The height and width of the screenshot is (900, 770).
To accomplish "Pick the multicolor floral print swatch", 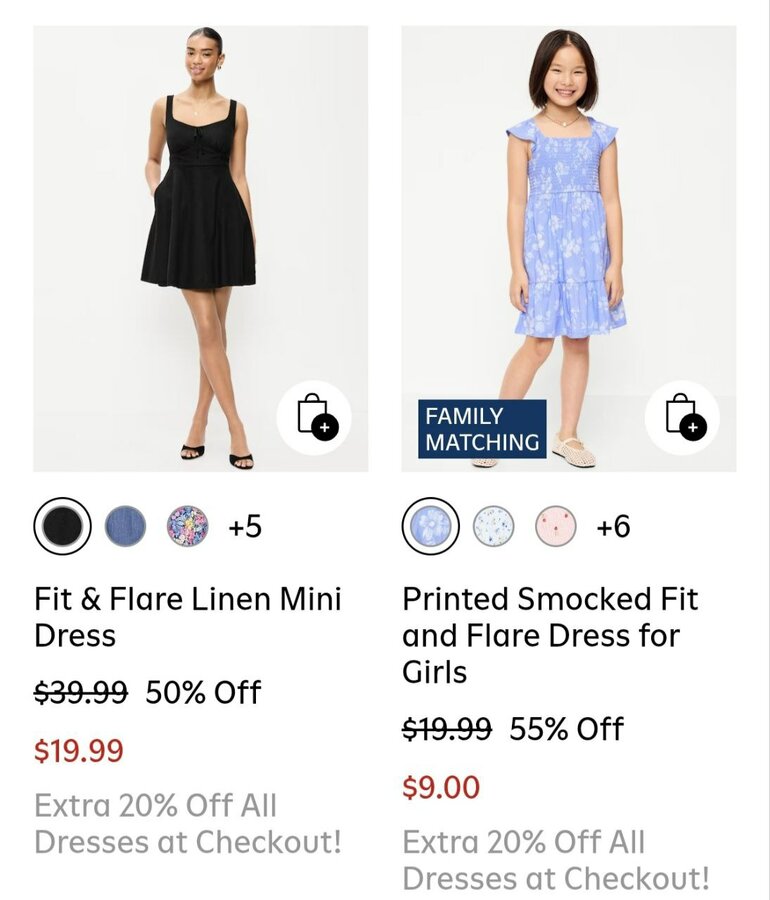I will click(x=187, y=526).
